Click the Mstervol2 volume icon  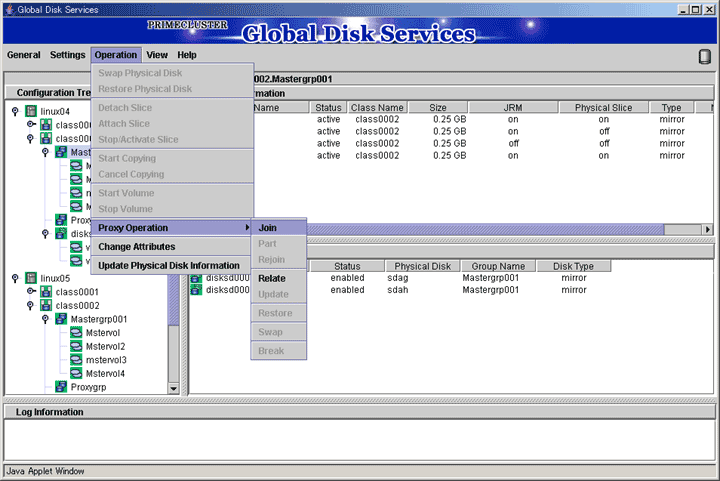pyautogui.click(x=76, y=346)
